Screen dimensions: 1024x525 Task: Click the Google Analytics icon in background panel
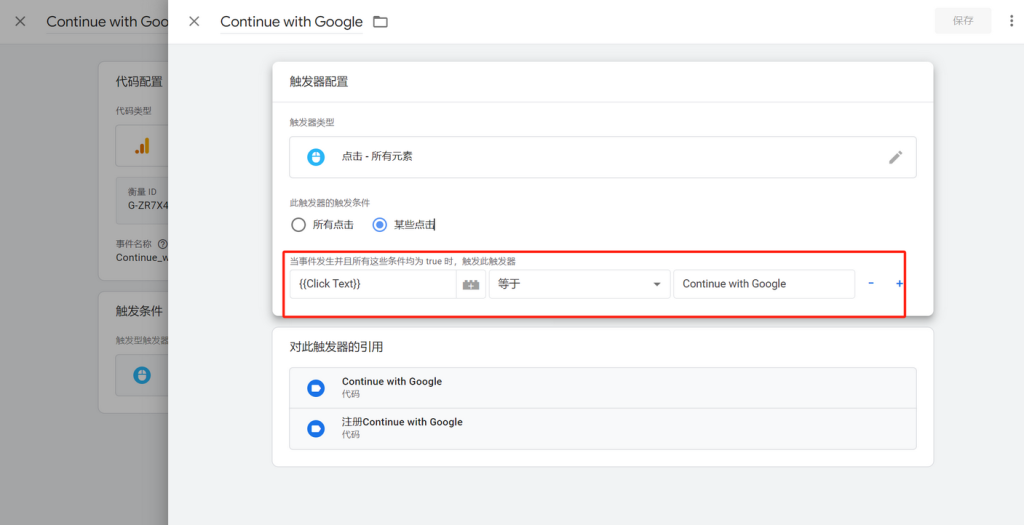tap(142, 146)
